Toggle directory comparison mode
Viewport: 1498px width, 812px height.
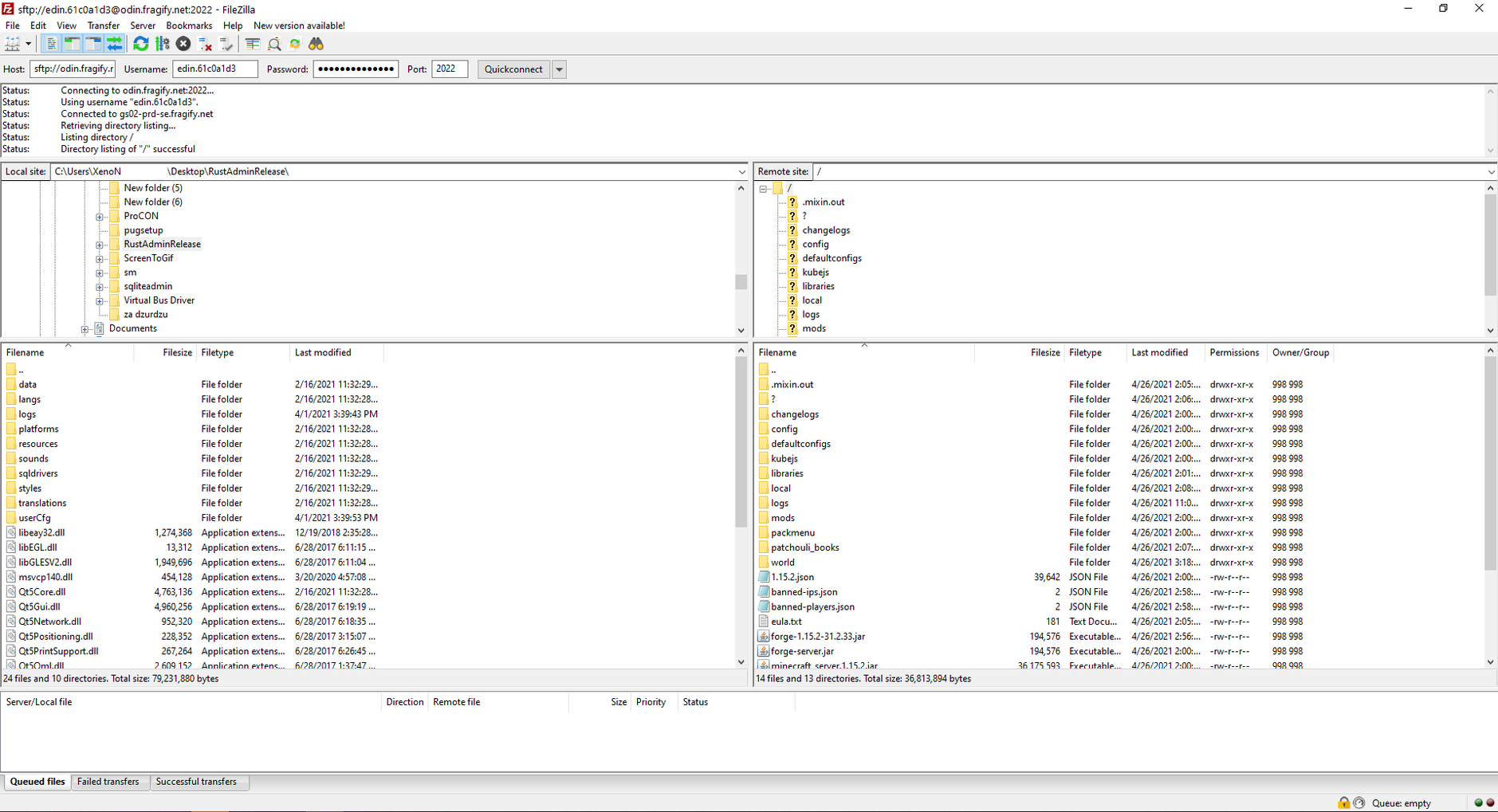[x=274, y=44]
